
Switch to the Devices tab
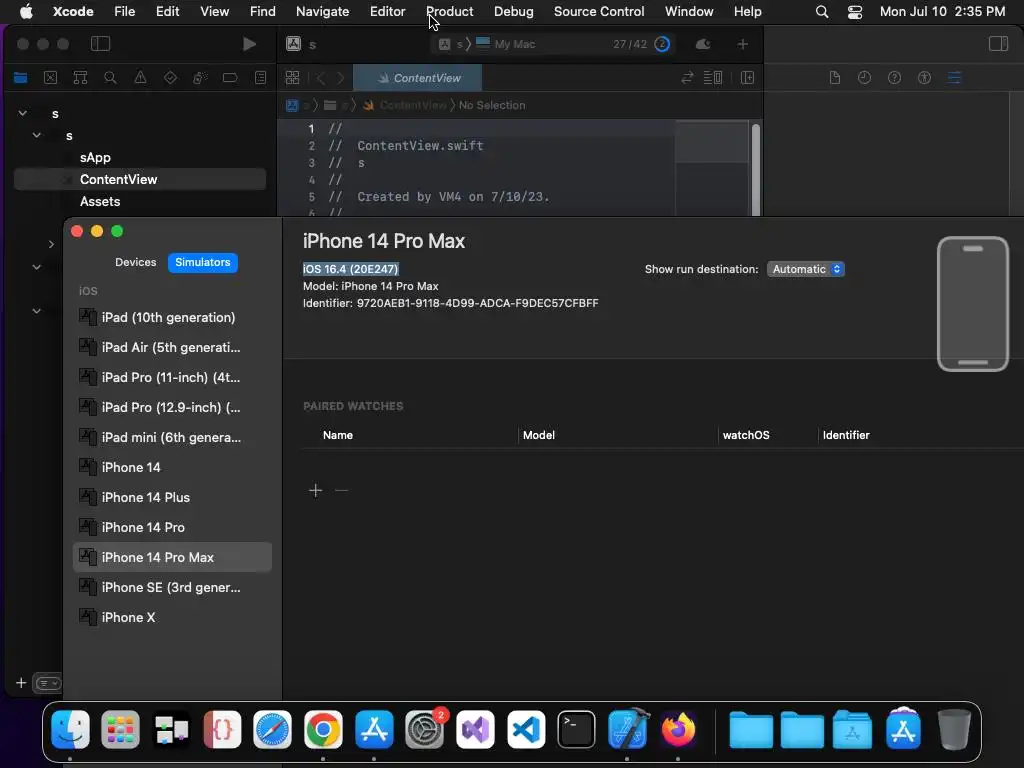point(135,262)
